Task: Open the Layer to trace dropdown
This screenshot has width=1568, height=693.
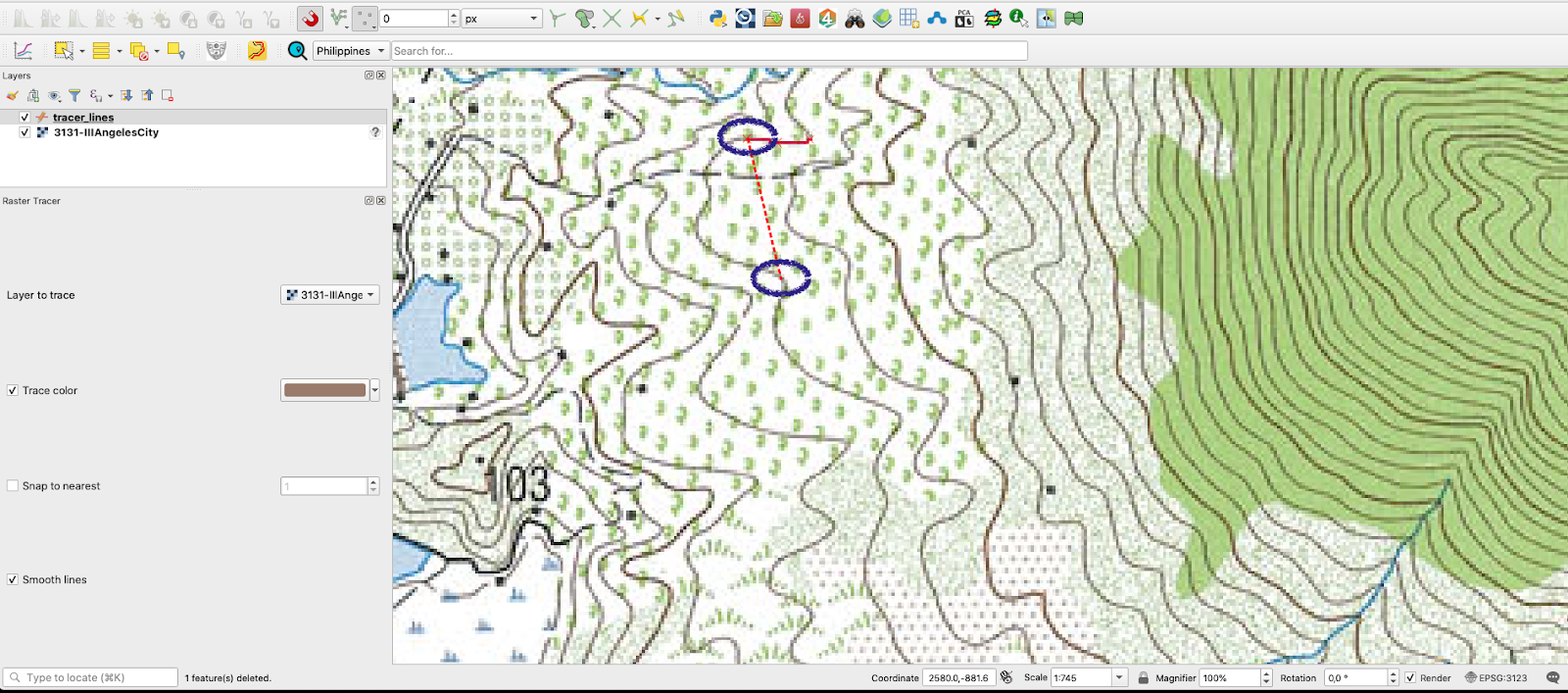Action: [x=330, y=295]
